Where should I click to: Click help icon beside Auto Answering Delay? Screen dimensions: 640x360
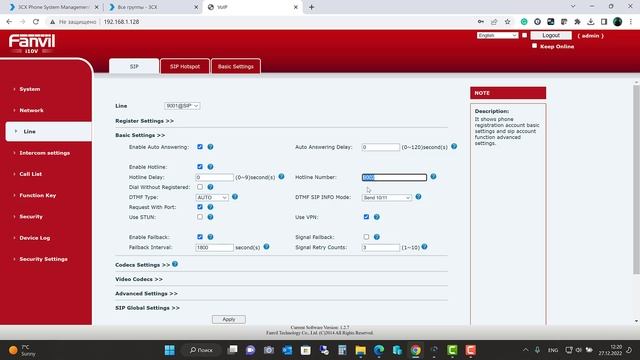click(x=454, y=146)
